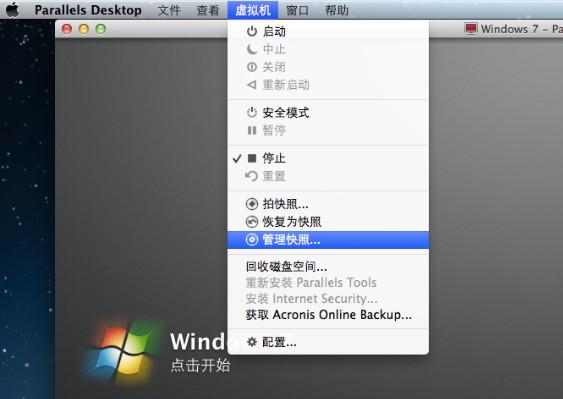Image resolution: width=563 pixels, height=399 pixels.
Task: Click the grayed 关闭 menu item
Action: click(x=328, y=67)
